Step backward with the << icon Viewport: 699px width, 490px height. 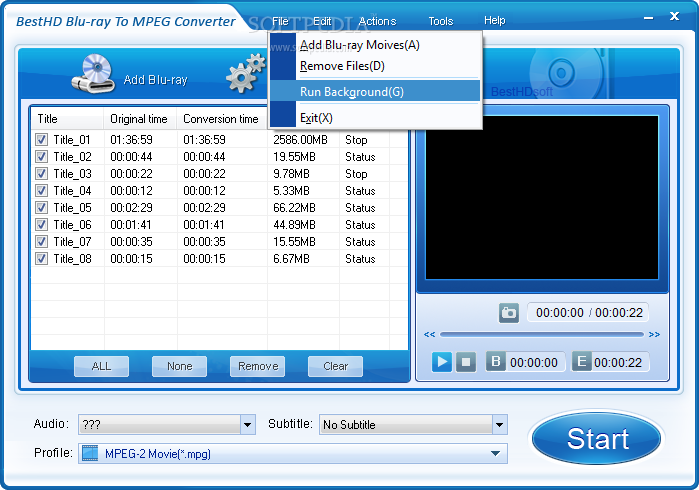point(429,334)
